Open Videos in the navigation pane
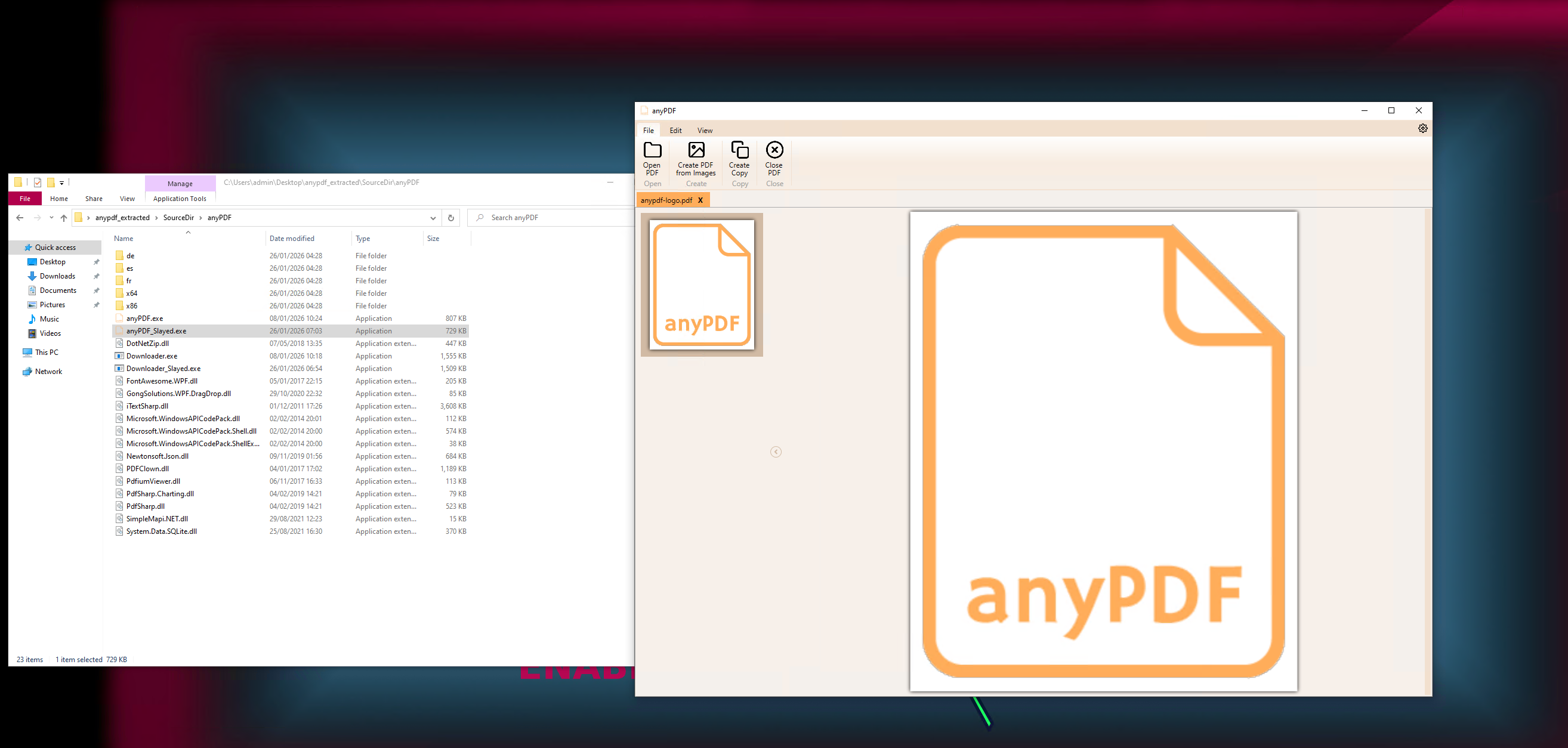Screen dimensions: 1568x748 point(50,333)
